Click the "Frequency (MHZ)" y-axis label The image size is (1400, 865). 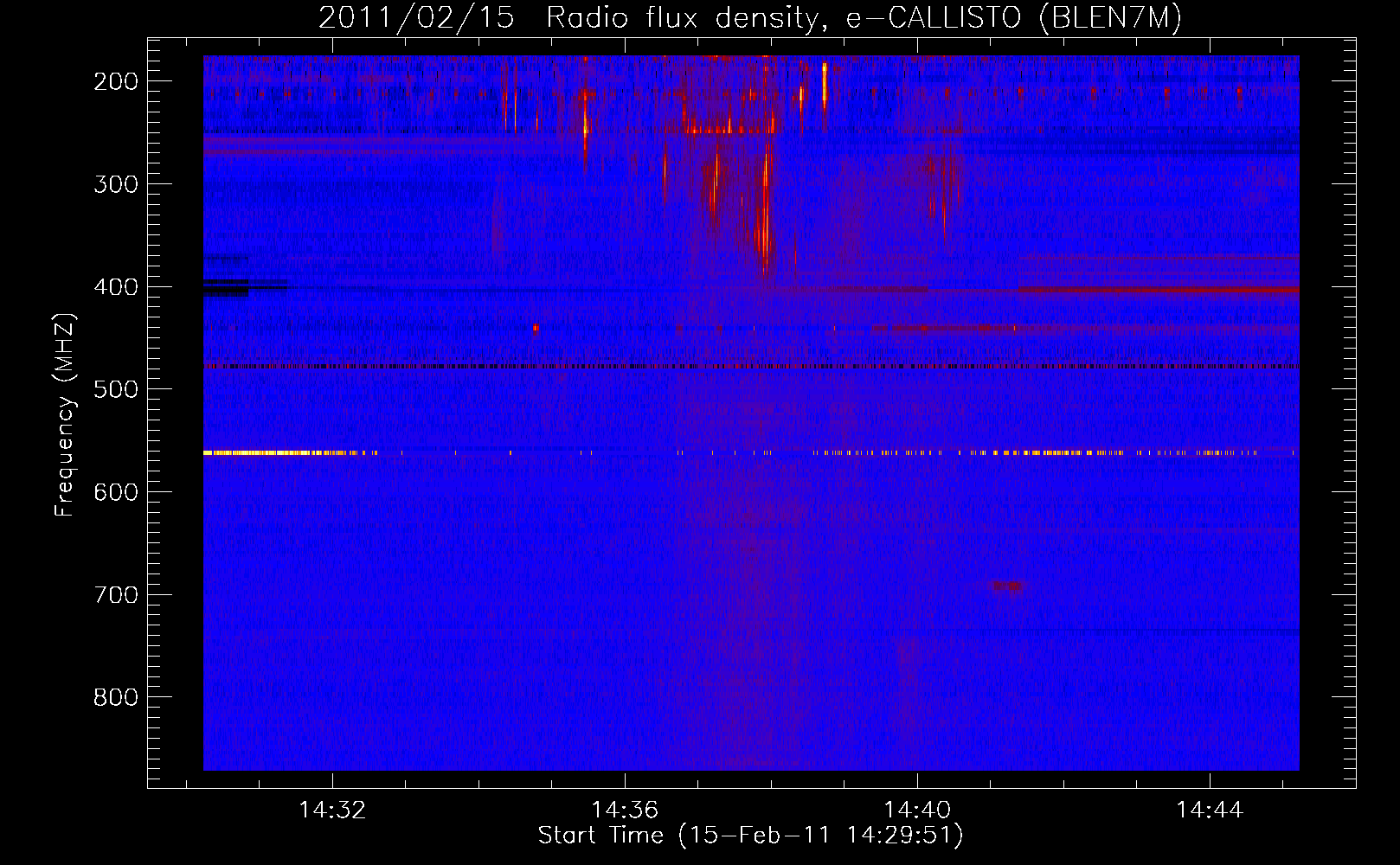point(65,415)
